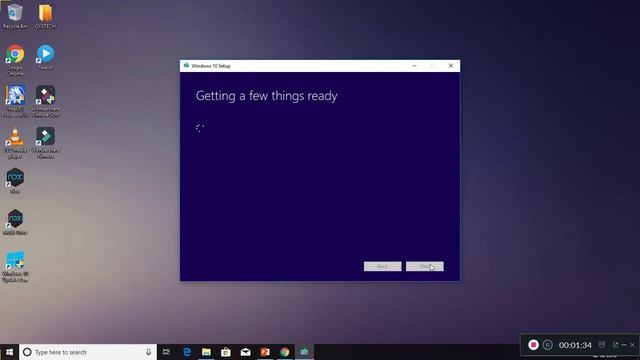Pause the screen recording

tap(548, 345)
